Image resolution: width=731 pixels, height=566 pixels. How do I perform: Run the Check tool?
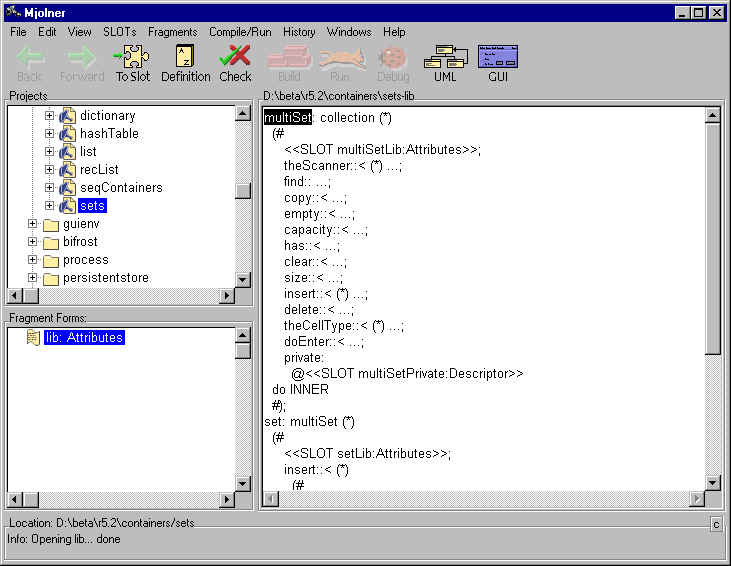pyautogui.click(x=235, y=63)
